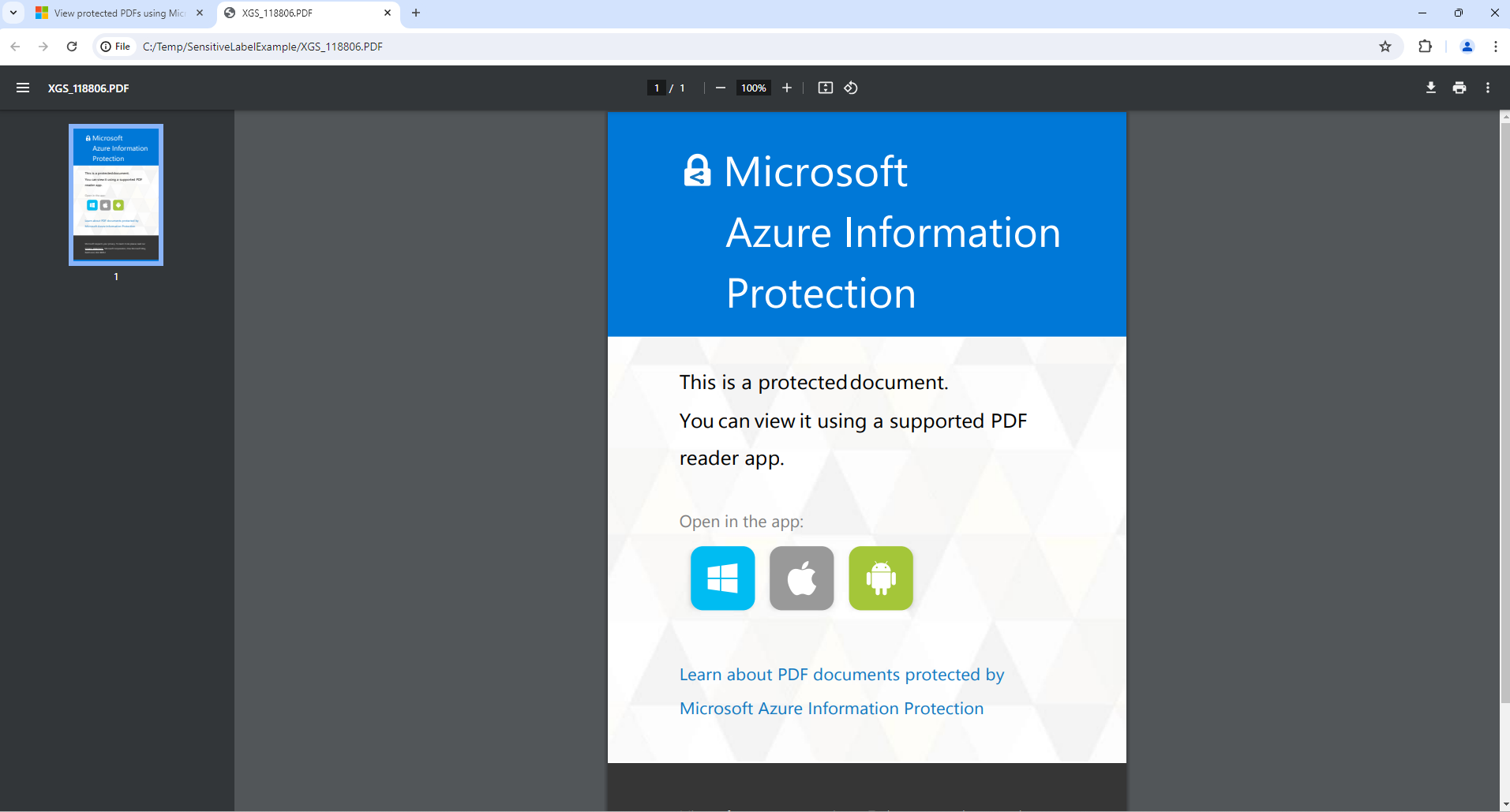Go forward in browser history
Image resolution: width=1510 pixels, height=812 pixels.
[43, 47]
